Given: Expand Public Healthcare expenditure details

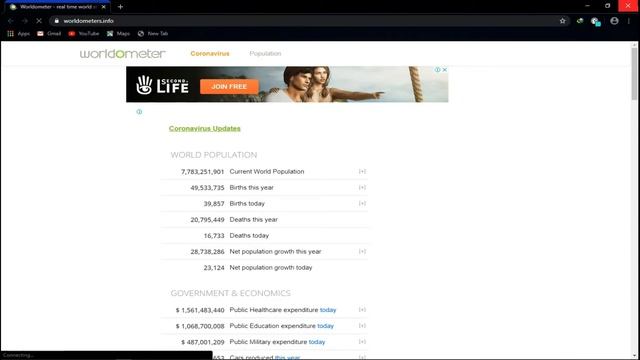Looking at the screenshot, I should [x=362, y=310].
